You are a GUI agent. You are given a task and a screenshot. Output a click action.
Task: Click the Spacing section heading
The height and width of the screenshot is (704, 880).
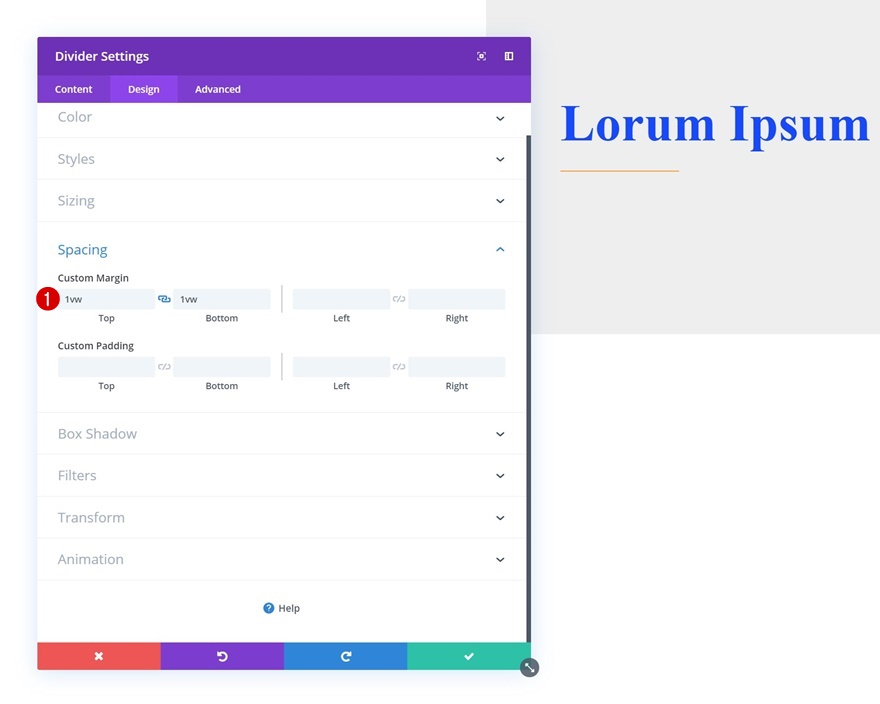82,250
